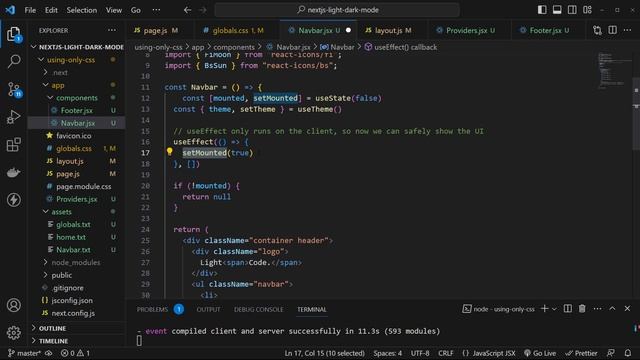Open the View menu
This screenshot has width=640, height=360.
(113, 10)
